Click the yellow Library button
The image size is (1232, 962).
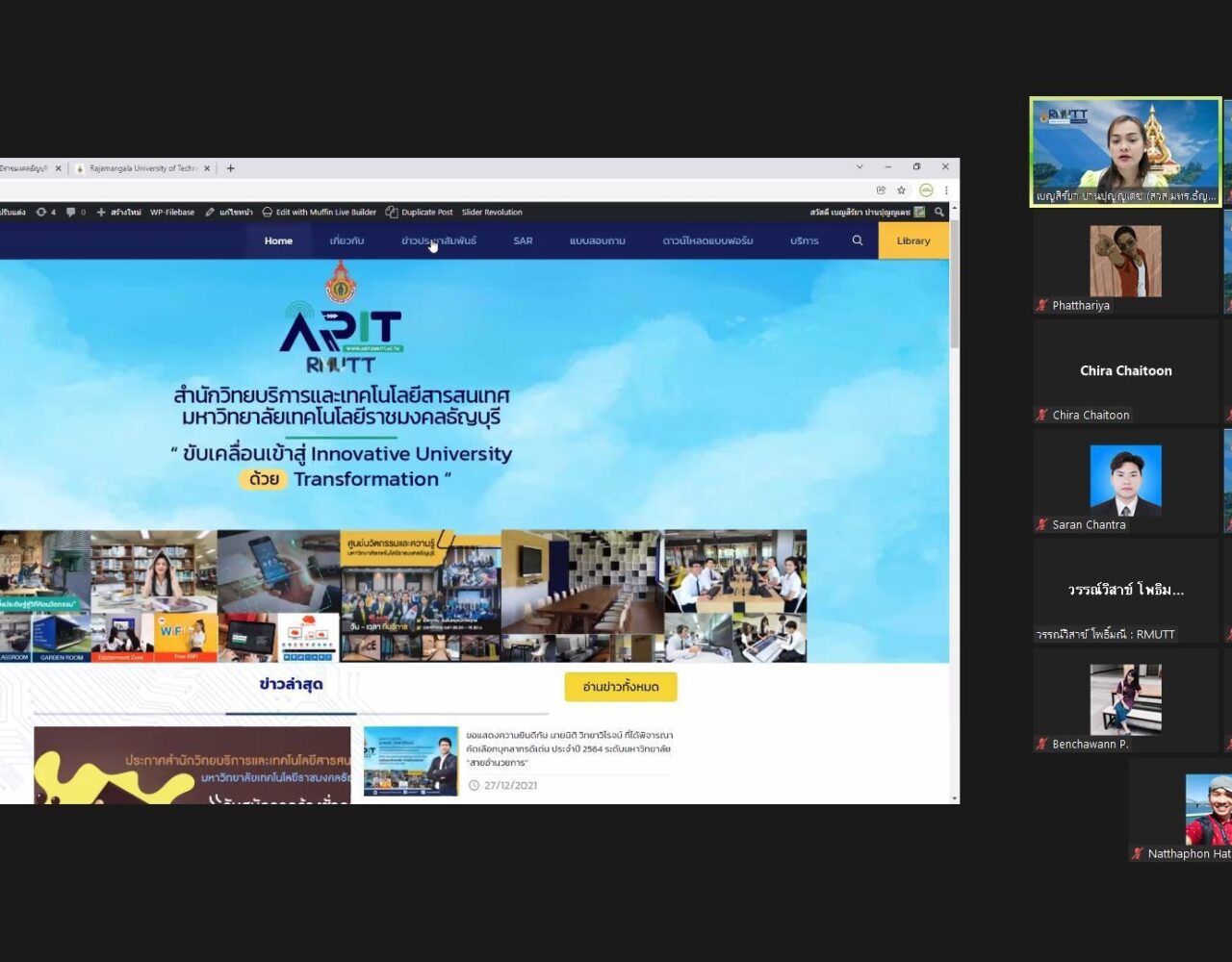(913, 240)
